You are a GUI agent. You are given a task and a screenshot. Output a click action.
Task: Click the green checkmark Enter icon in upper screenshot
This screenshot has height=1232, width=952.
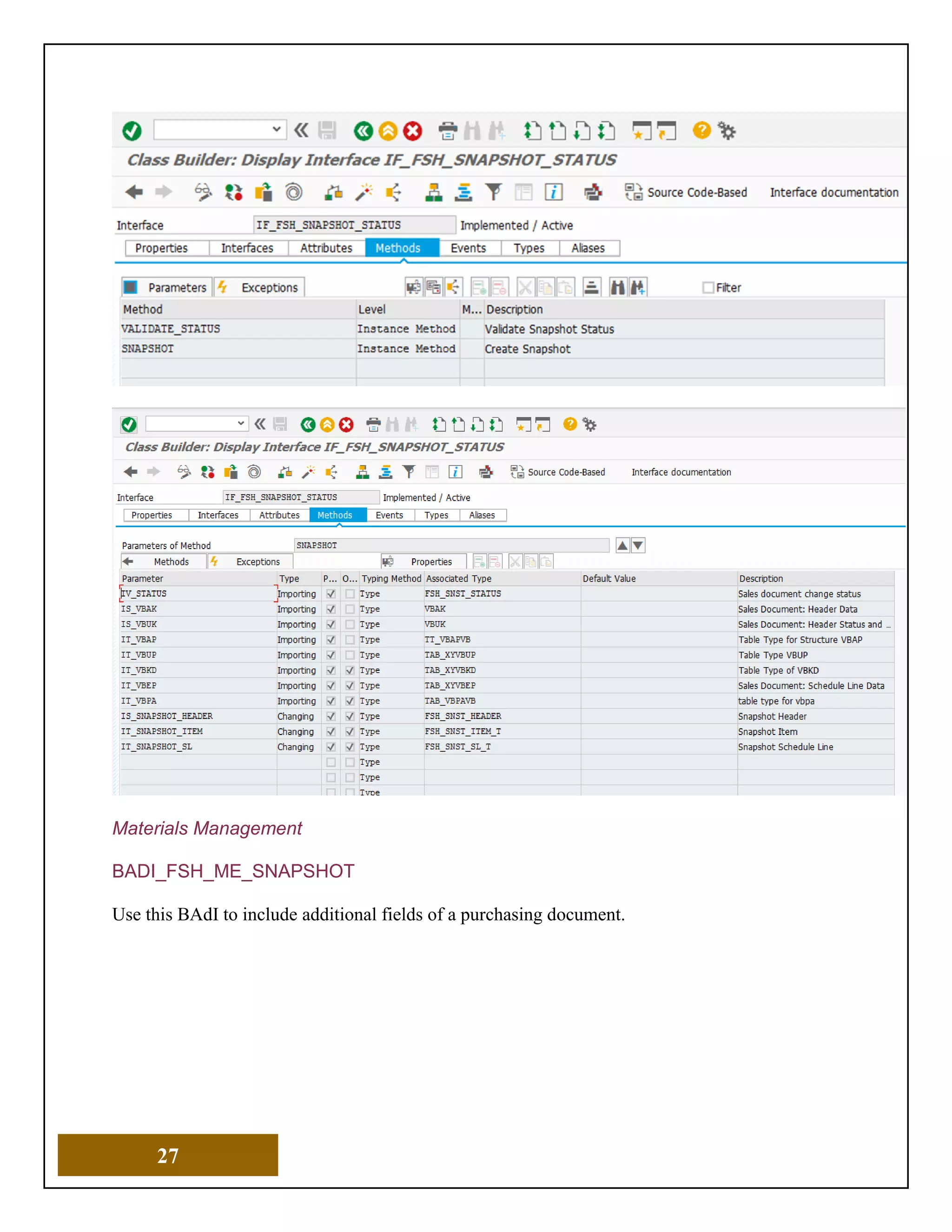point(132,131)
